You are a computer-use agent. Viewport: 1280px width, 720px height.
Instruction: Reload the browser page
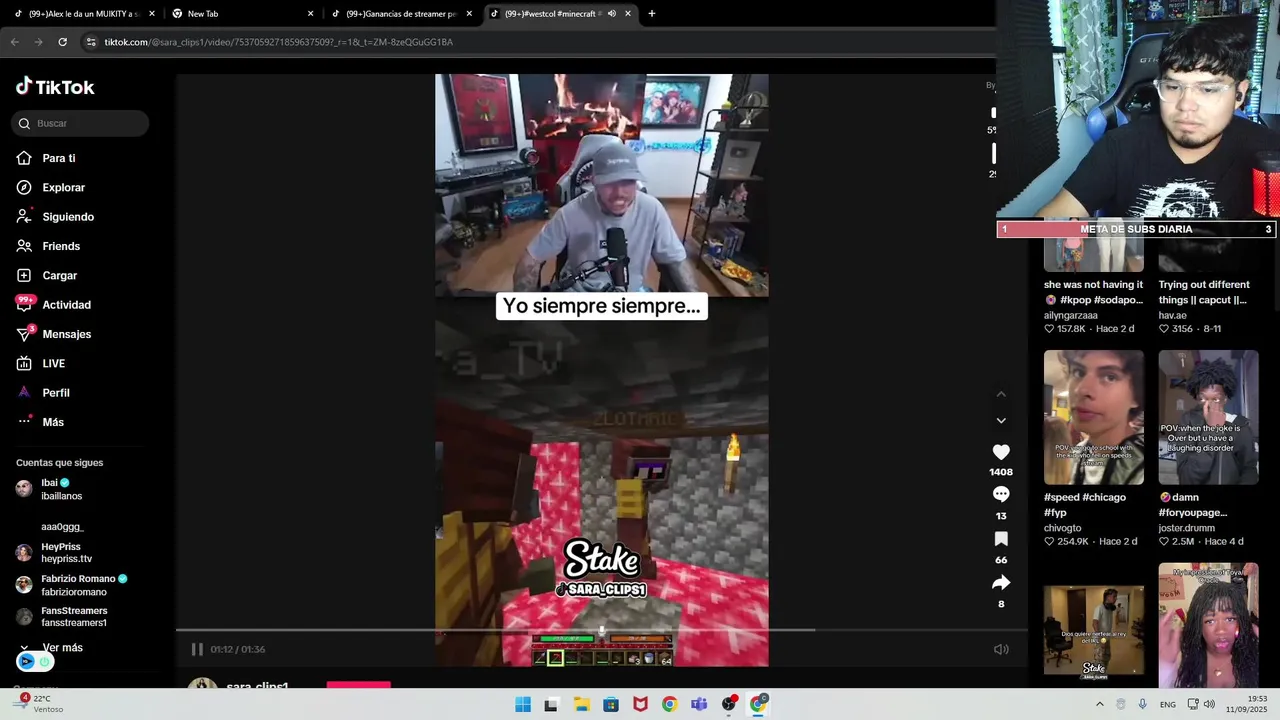(x=62, y=42)
